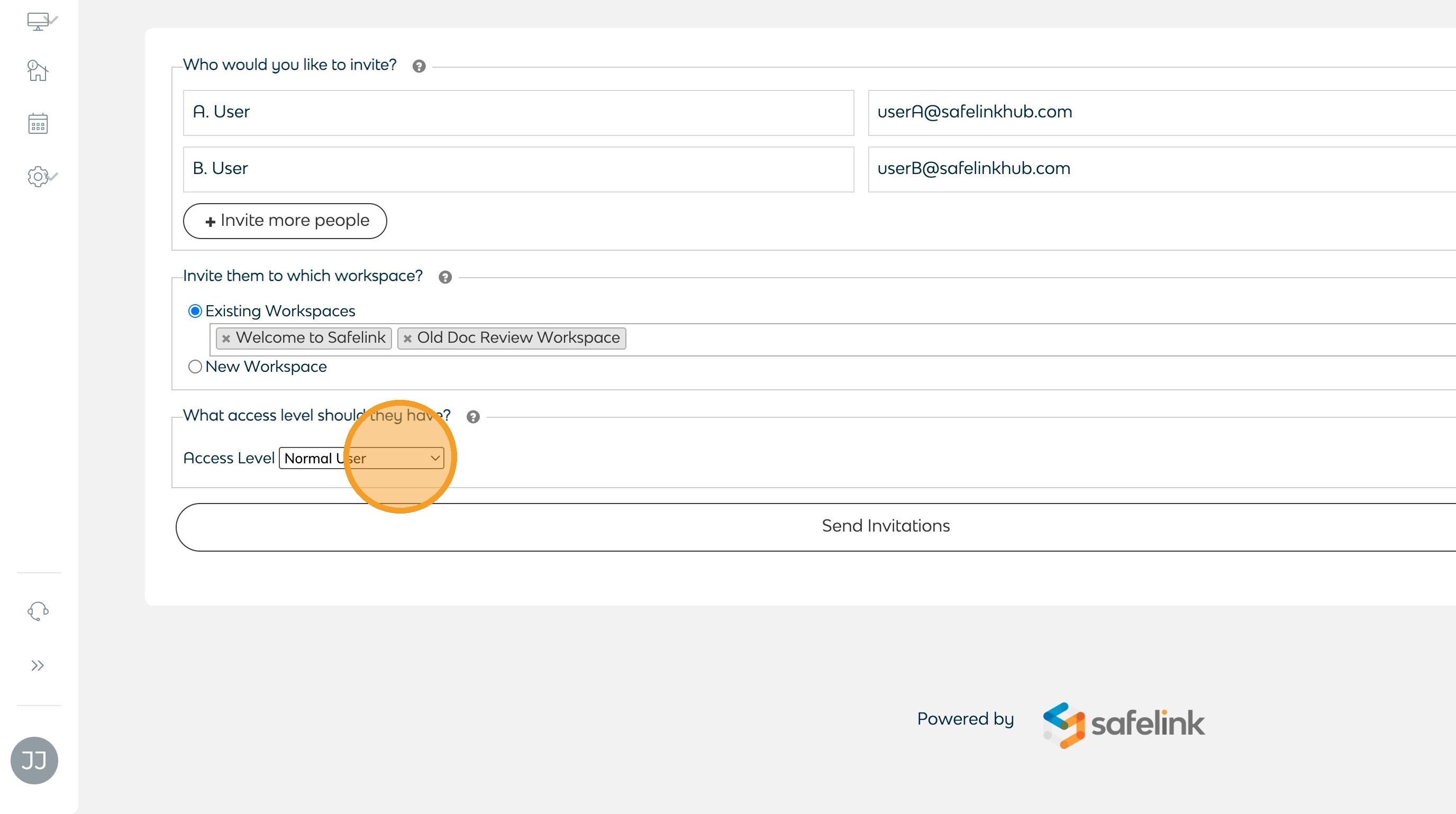Click the Send Invitations button

point(885,526)
